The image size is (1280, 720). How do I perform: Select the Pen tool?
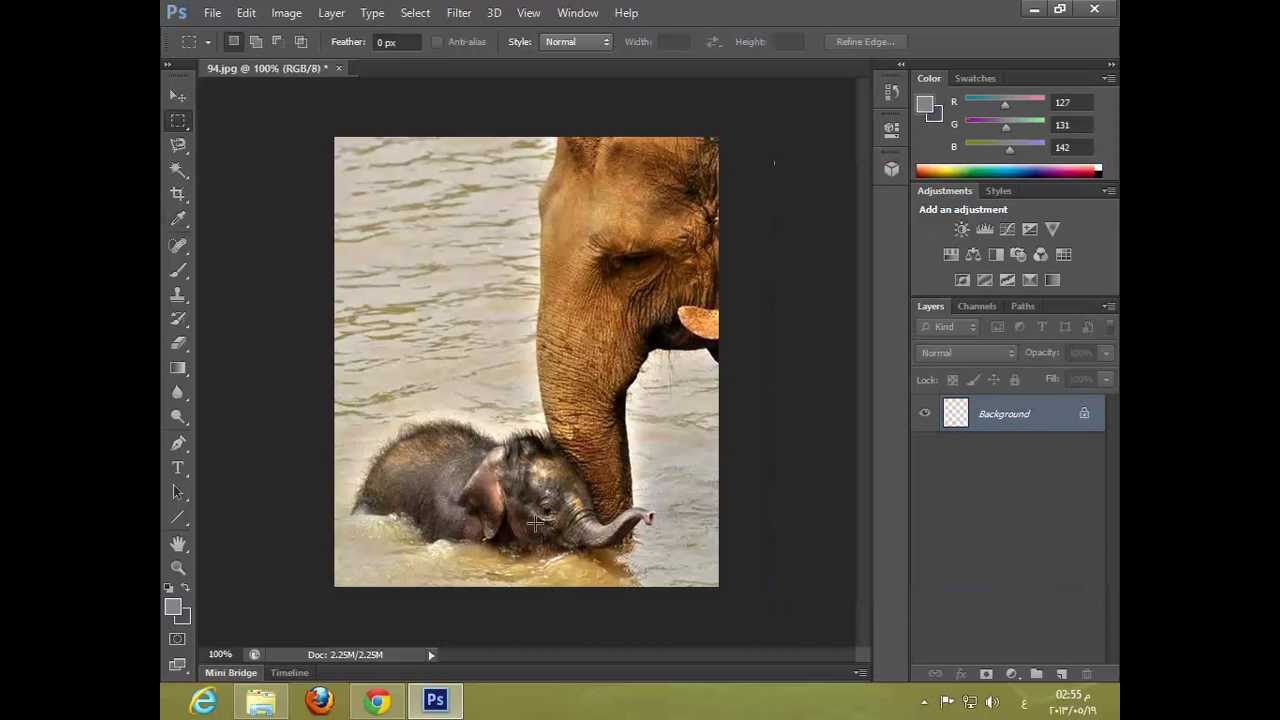(178, 443)
